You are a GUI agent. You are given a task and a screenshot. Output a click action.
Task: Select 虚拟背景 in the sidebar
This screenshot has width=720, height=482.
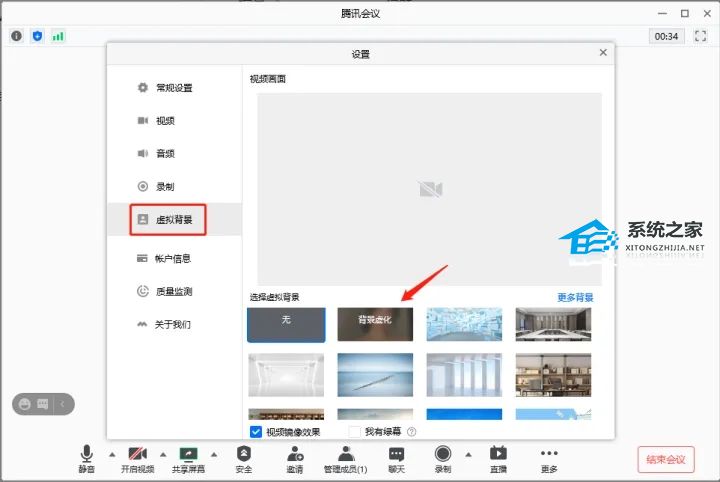point(174,219)
